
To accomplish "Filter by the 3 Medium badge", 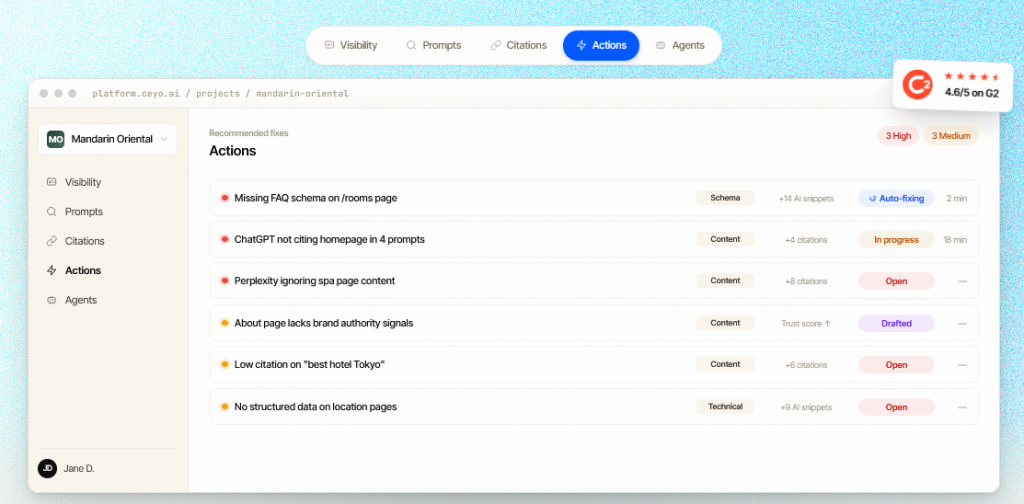I will 951,136.
